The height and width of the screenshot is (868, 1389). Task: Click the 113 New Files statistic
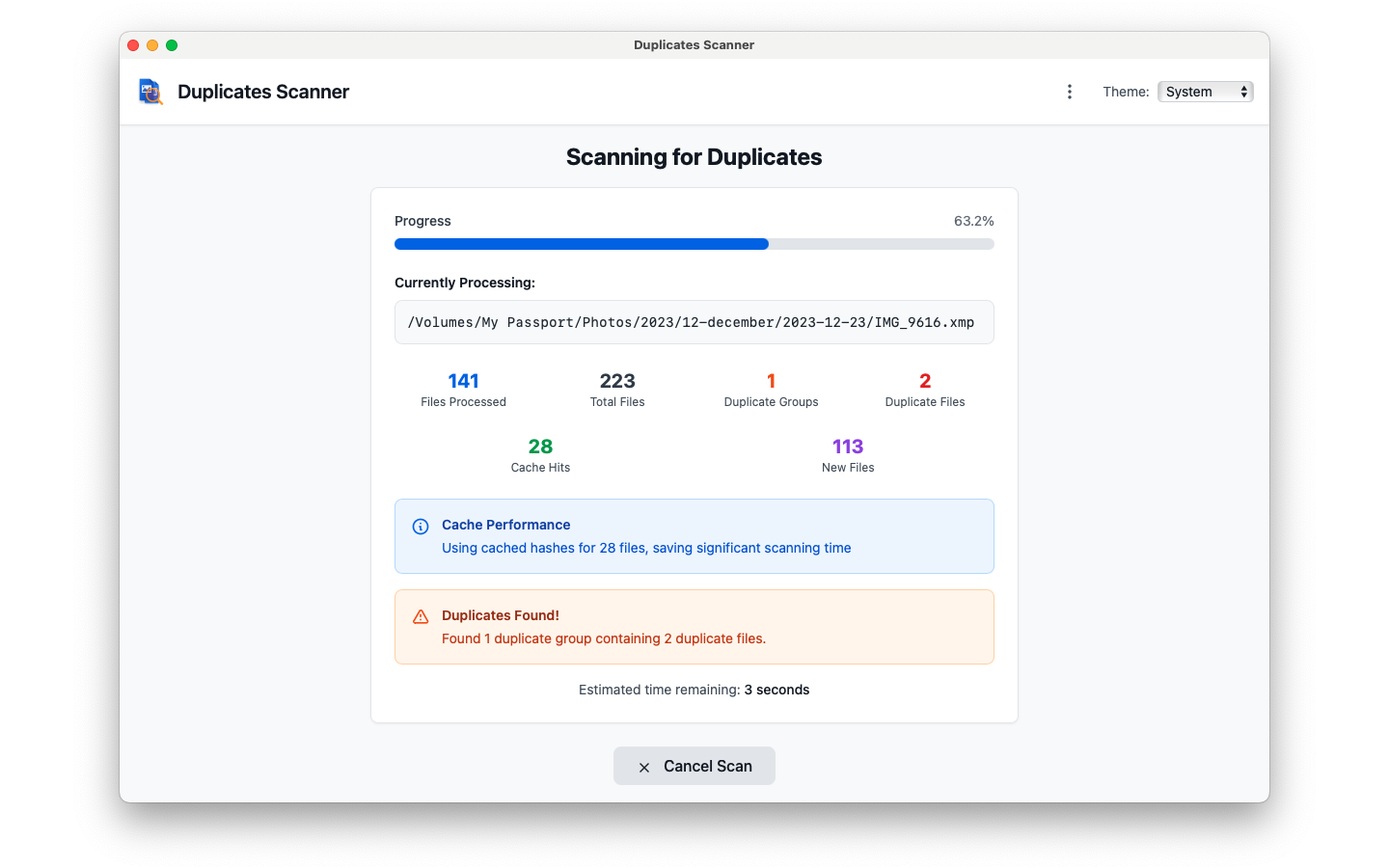pos(848,455)
